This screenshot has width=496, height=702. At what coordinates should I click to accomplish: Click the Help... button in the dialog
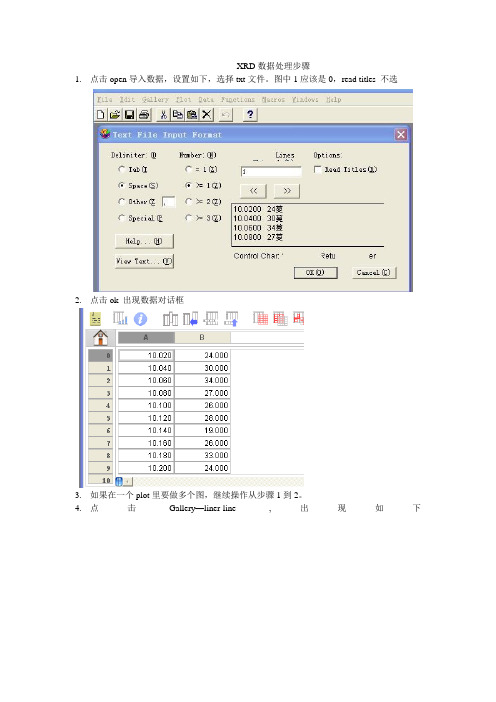[144, 241]
